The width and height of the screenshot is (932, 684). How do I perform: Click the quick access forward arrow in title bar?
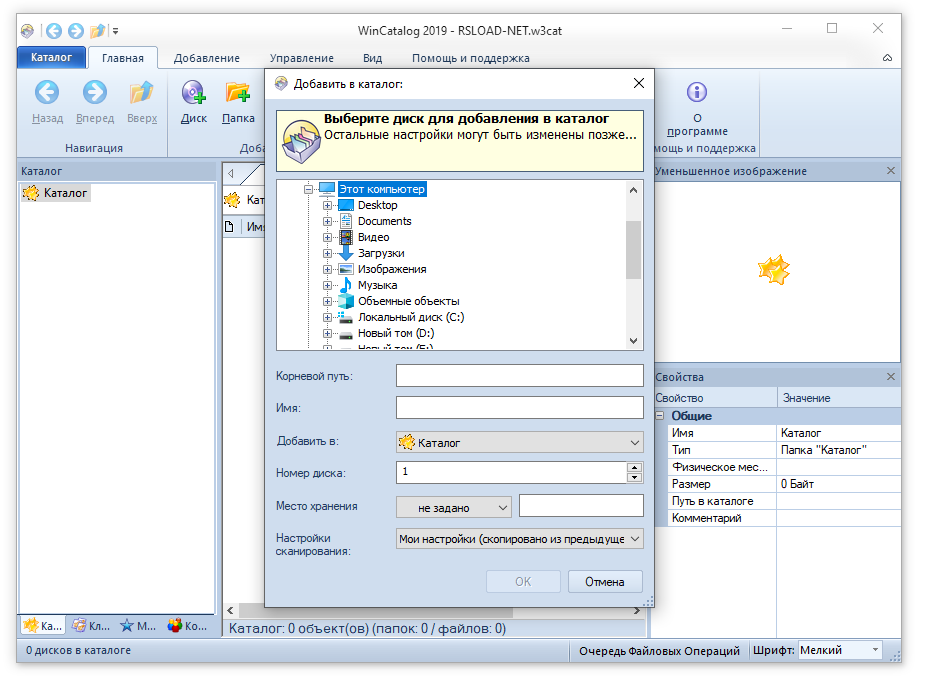coord(75,30)
